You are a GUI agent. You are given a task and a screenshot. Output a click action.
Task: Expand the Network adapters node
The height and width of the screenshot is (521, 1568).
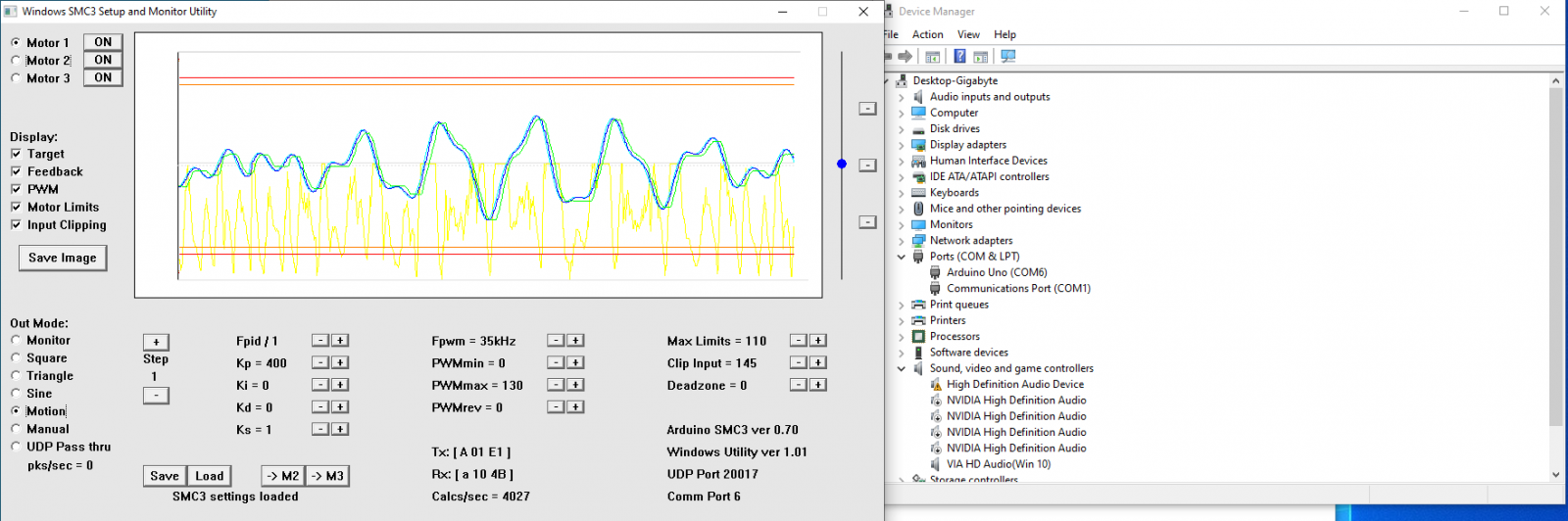point(902,241)
